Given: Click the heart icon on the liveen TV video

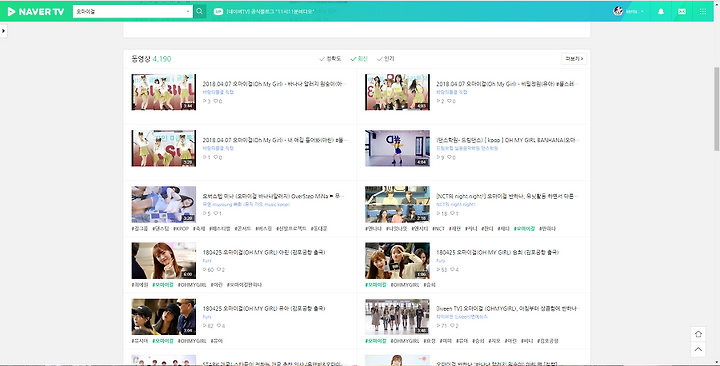Looking at the screenshot, I should point(452,326).
